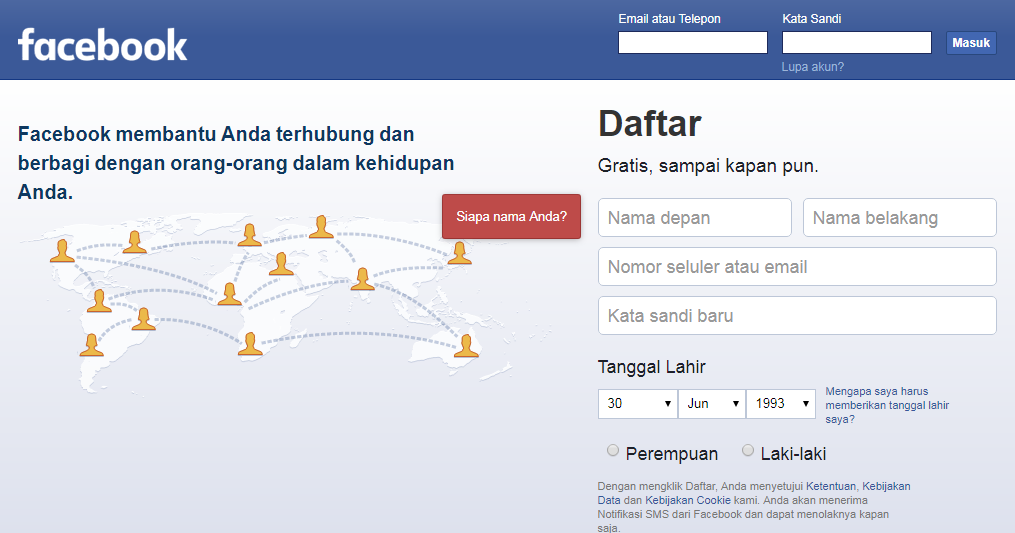
Task: Focus the Kata Sandi login field
Action: click(856, 43)
